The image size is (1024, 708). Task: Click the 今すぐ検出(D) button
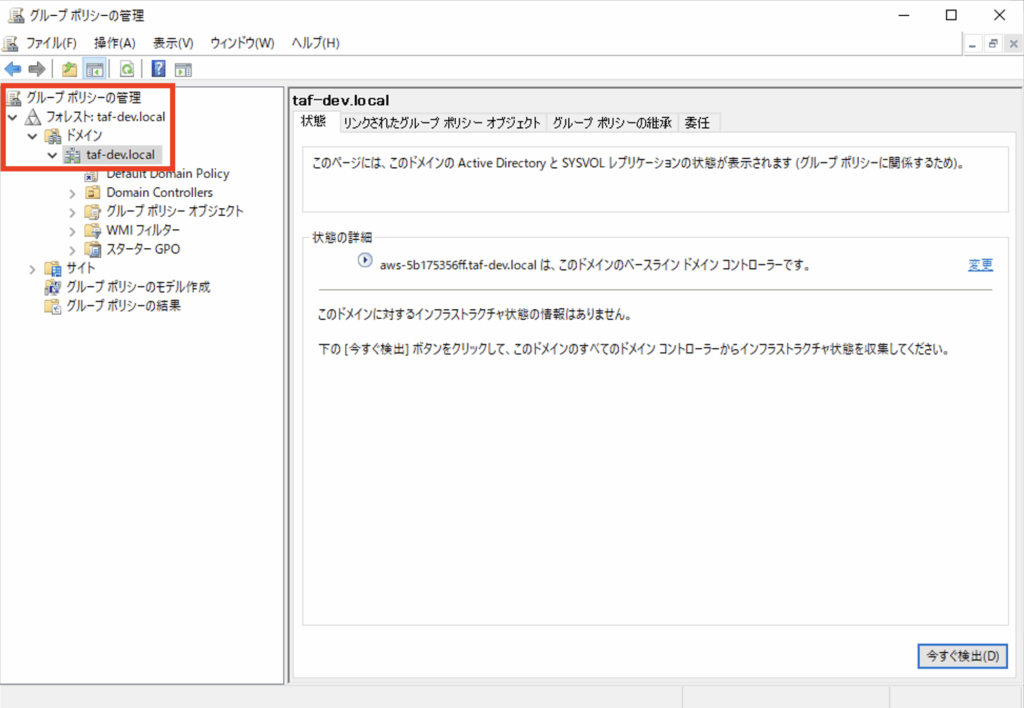pos(961,656)
